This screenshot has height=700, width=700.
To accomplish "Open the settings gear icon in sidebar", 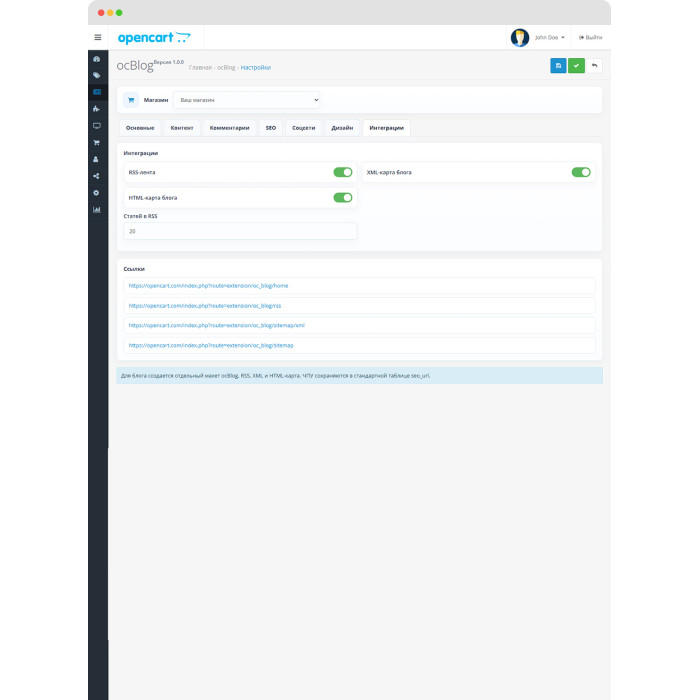I will tap(96, 193).
